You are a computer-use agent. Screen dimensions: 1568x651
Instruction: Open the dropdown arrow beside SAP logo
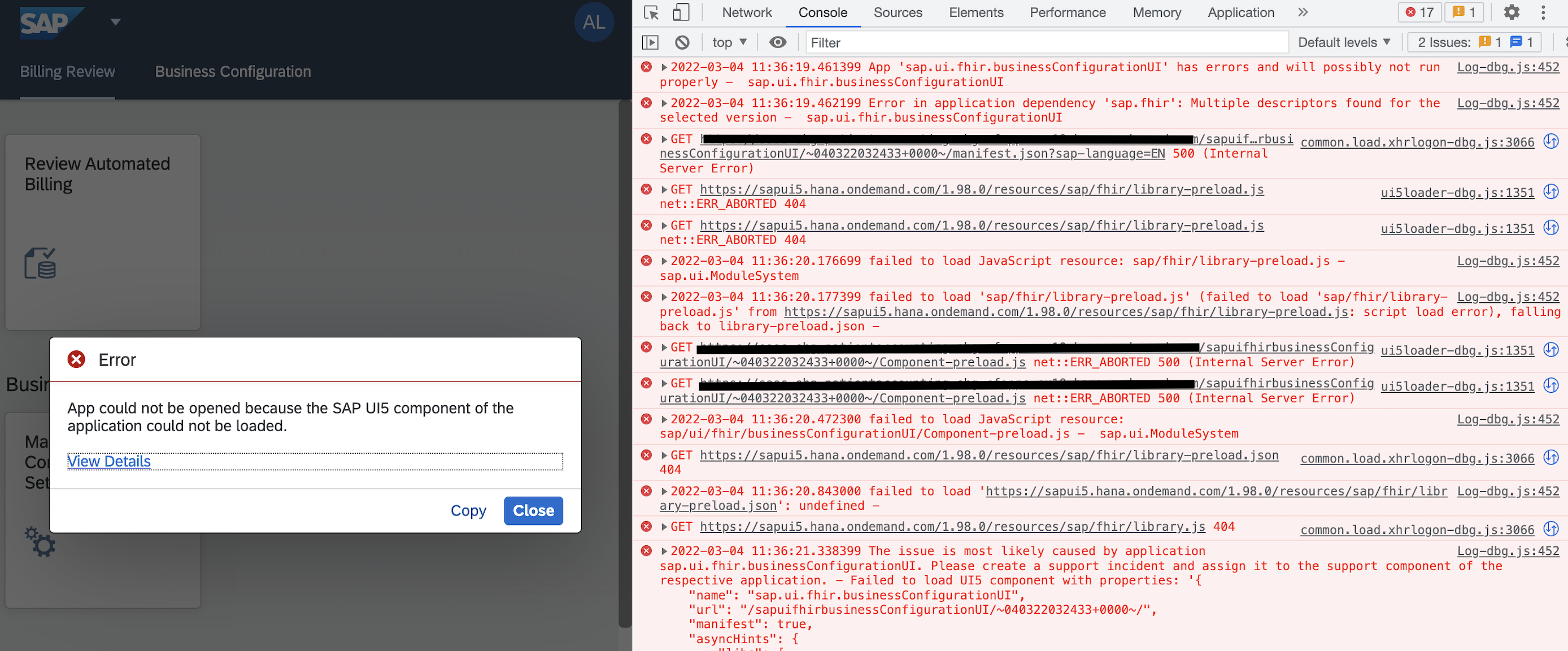[x=115, y=23]
